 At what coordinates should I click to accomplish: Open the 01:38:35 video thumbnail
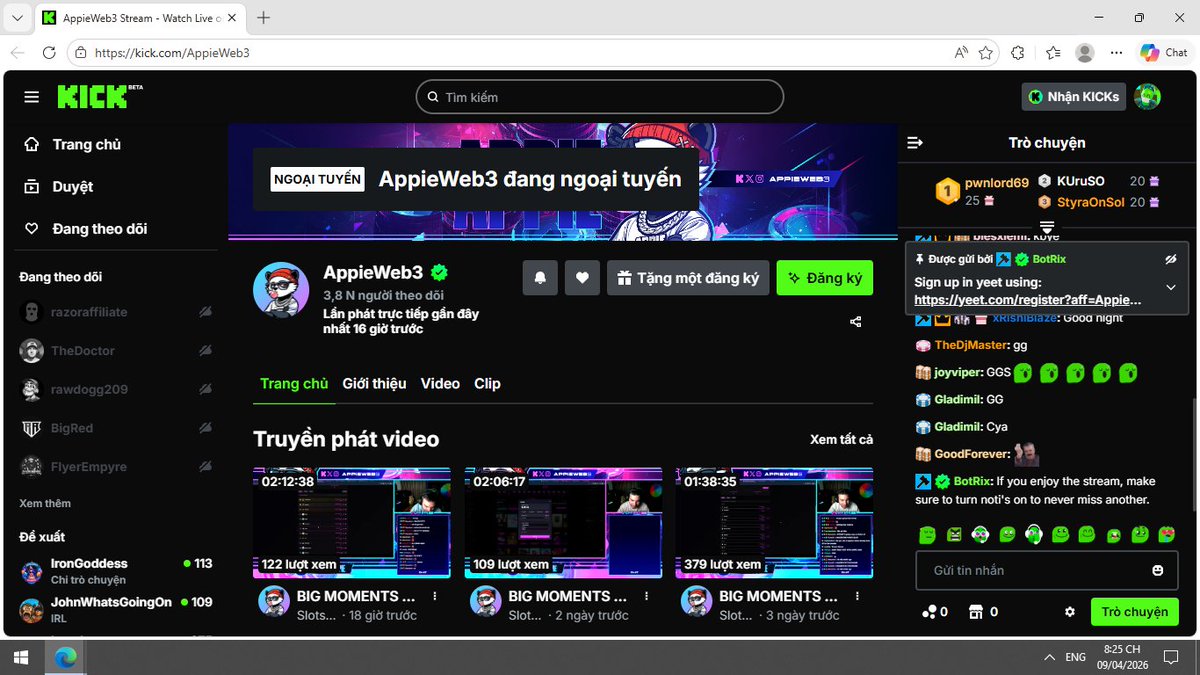774,522
